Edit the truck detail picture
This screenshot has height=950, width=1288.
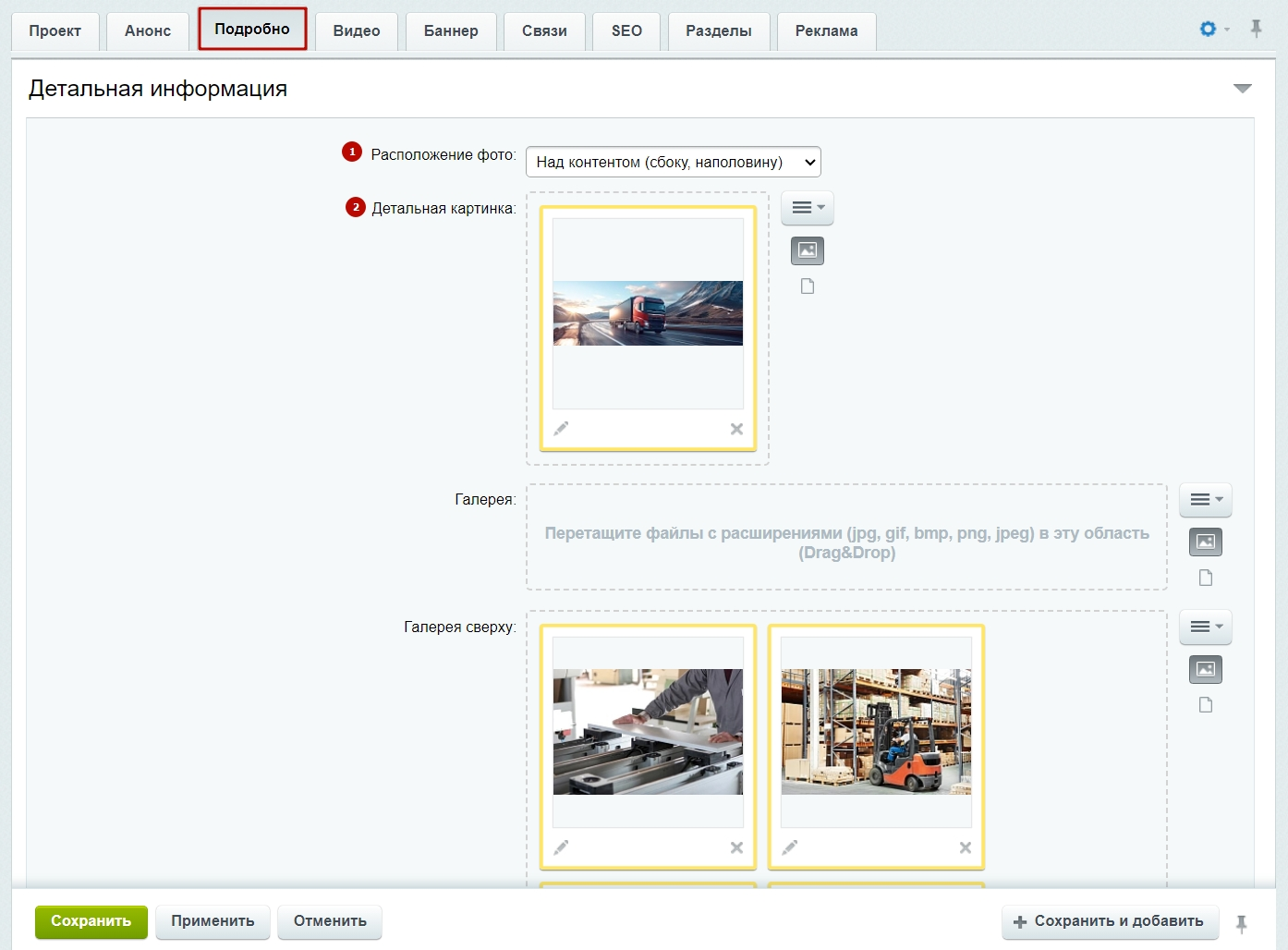(561, 429)
